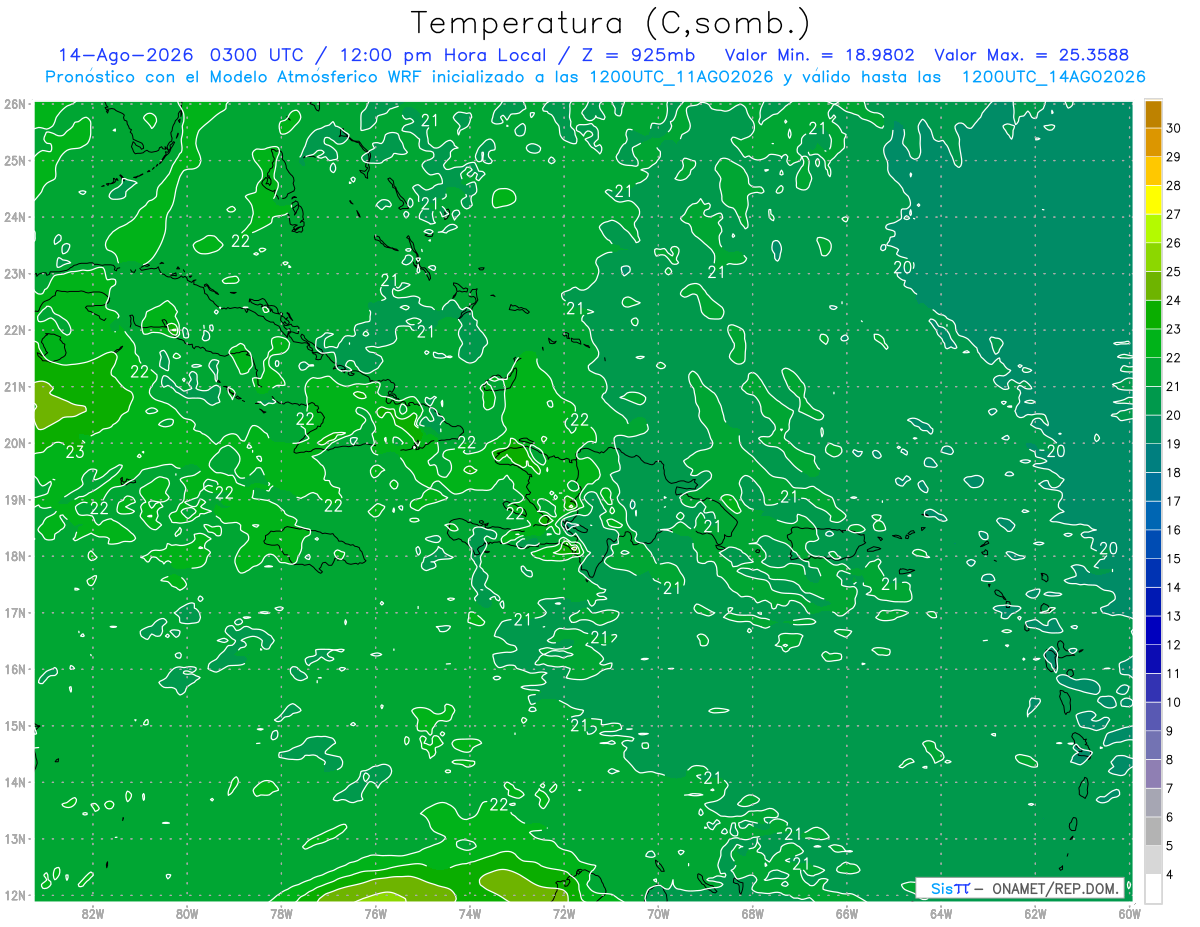Viewport: 1200px width, 927px height.
Task: Click legend value 19 on color bar
Action: [x=1174, y=444]
